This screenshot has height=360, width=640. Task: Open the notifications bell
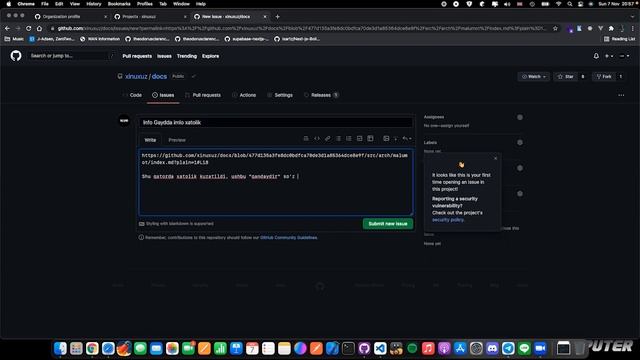[x=596, y=56]
